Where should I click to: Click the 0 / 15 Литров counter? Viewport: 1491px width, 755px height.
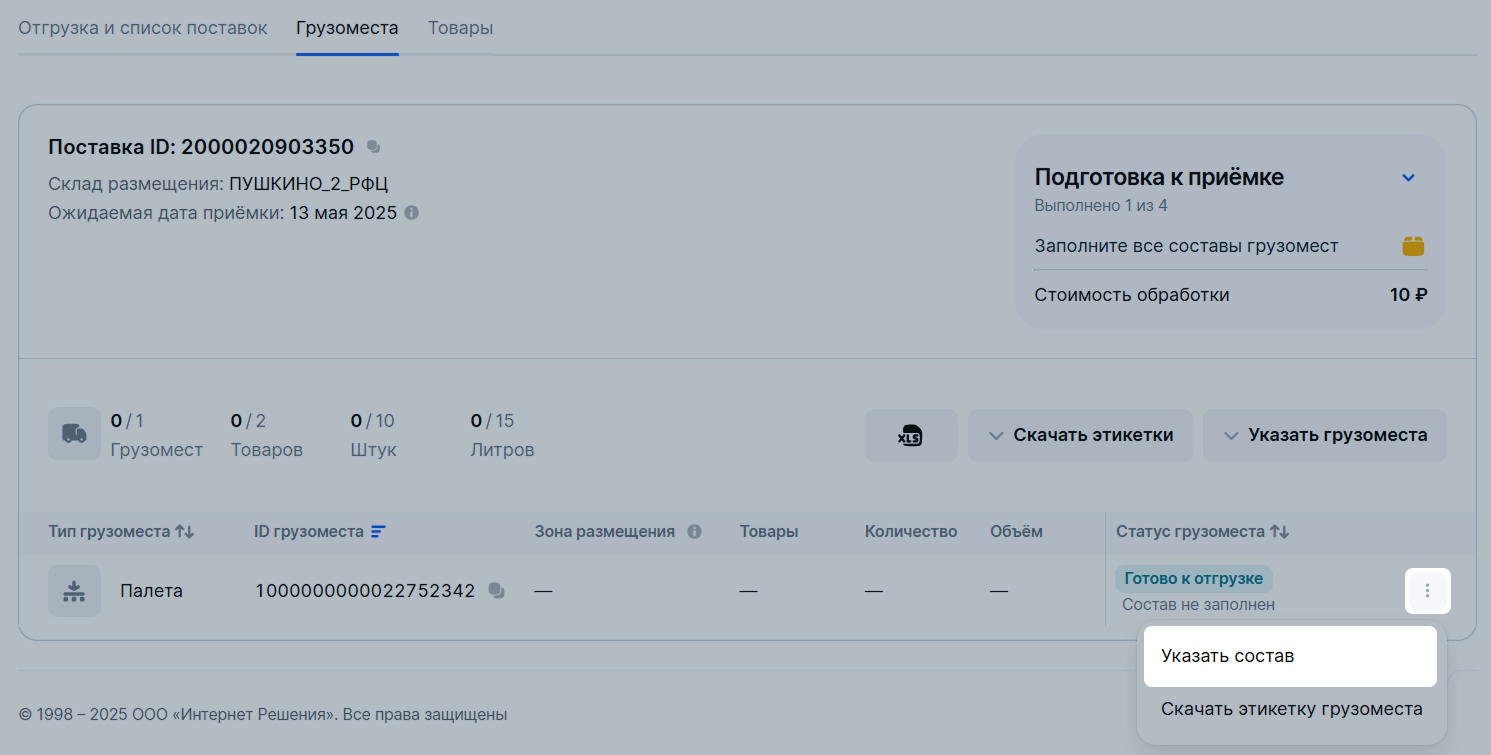501,435
